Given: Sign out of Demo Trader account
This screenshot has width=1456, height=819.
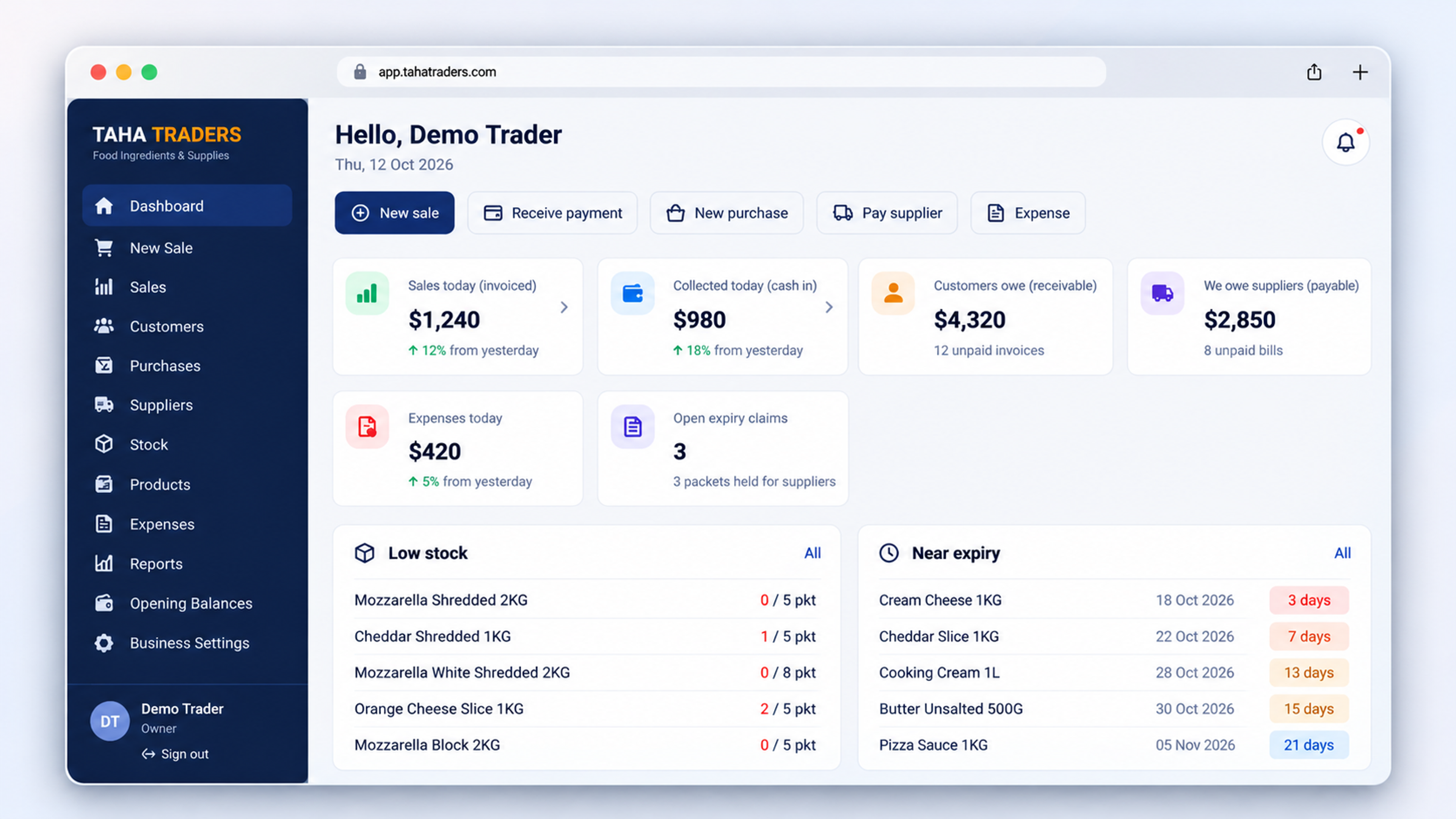Looking at the screenshot, I should (175, 754).
